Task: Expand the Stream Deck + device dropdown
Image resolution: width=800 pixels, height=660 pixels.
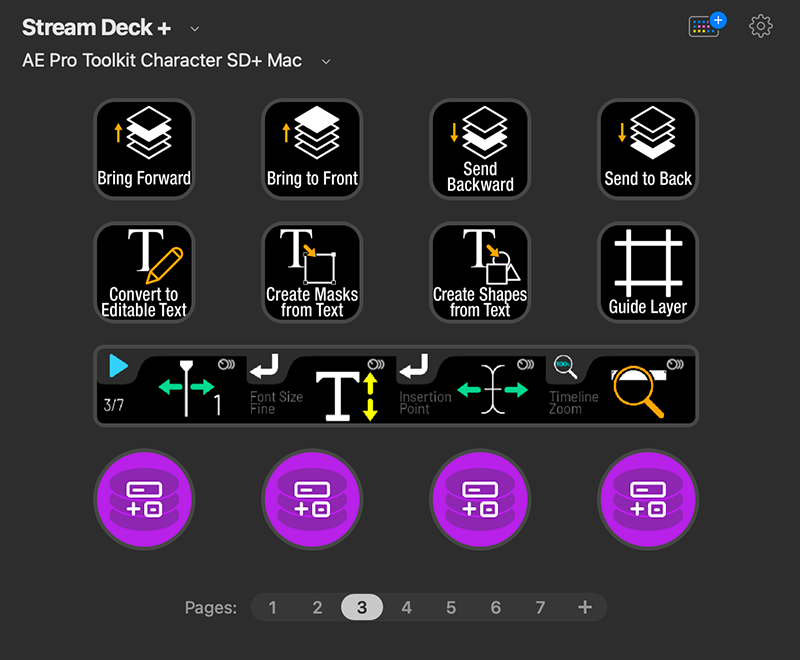Action: pos(194,29)
